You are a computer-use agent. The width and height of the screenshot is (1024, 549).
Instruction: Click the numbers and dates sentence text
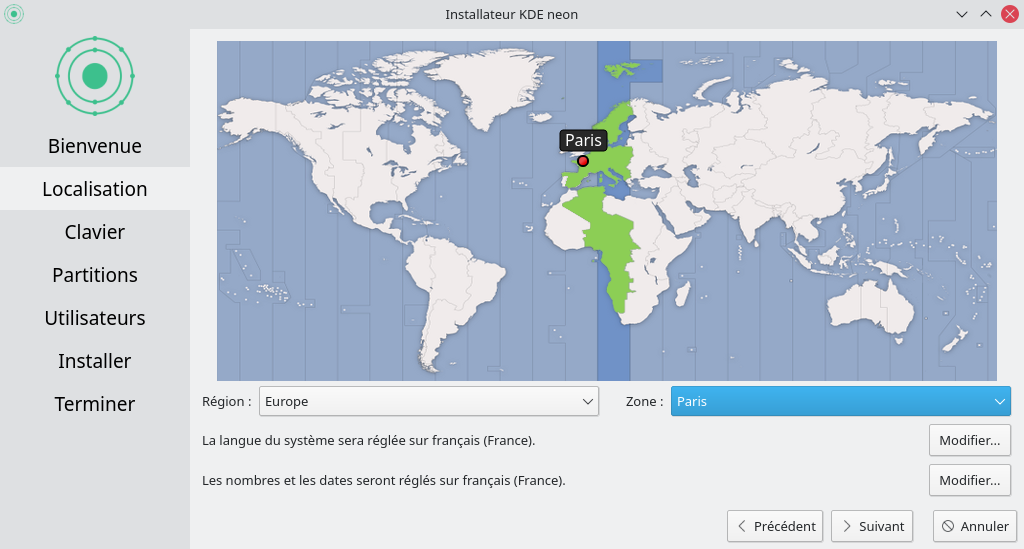383,480
